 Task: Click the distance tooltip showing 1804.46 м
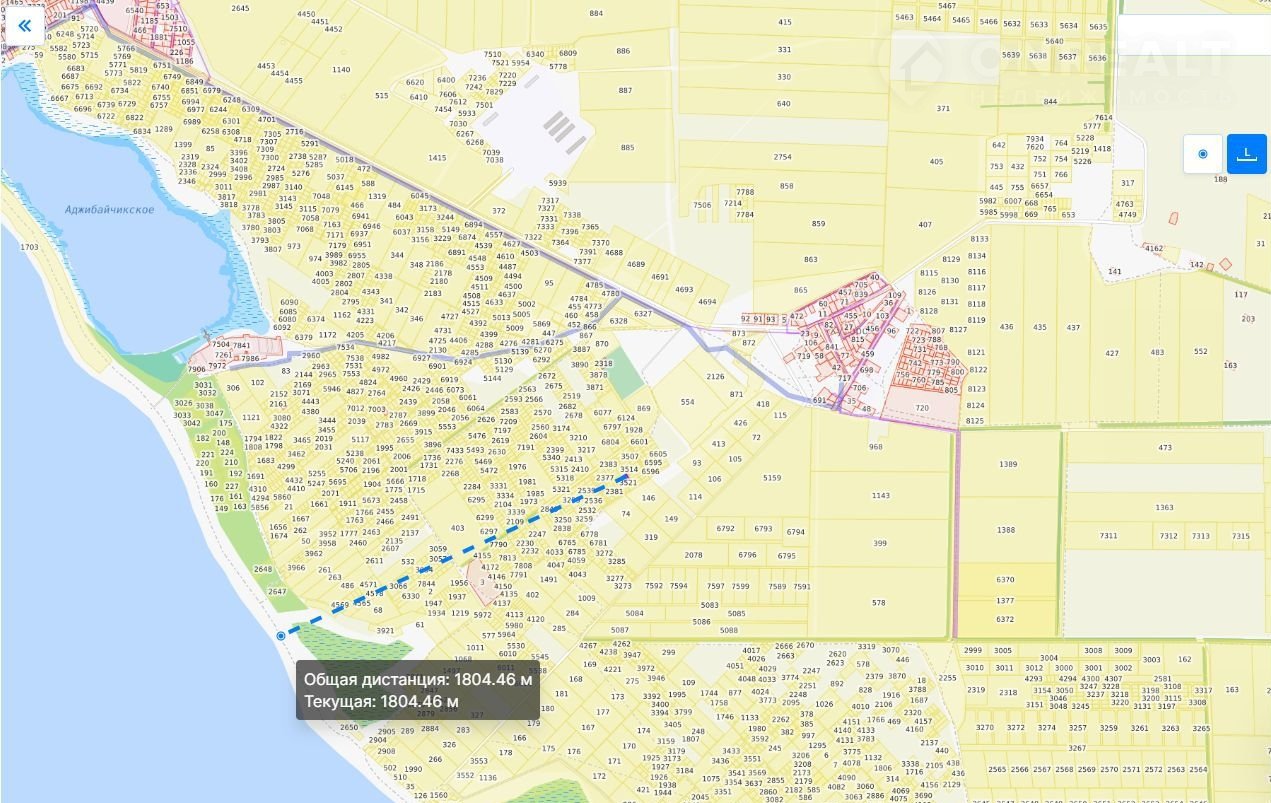(x=417, y=690)
